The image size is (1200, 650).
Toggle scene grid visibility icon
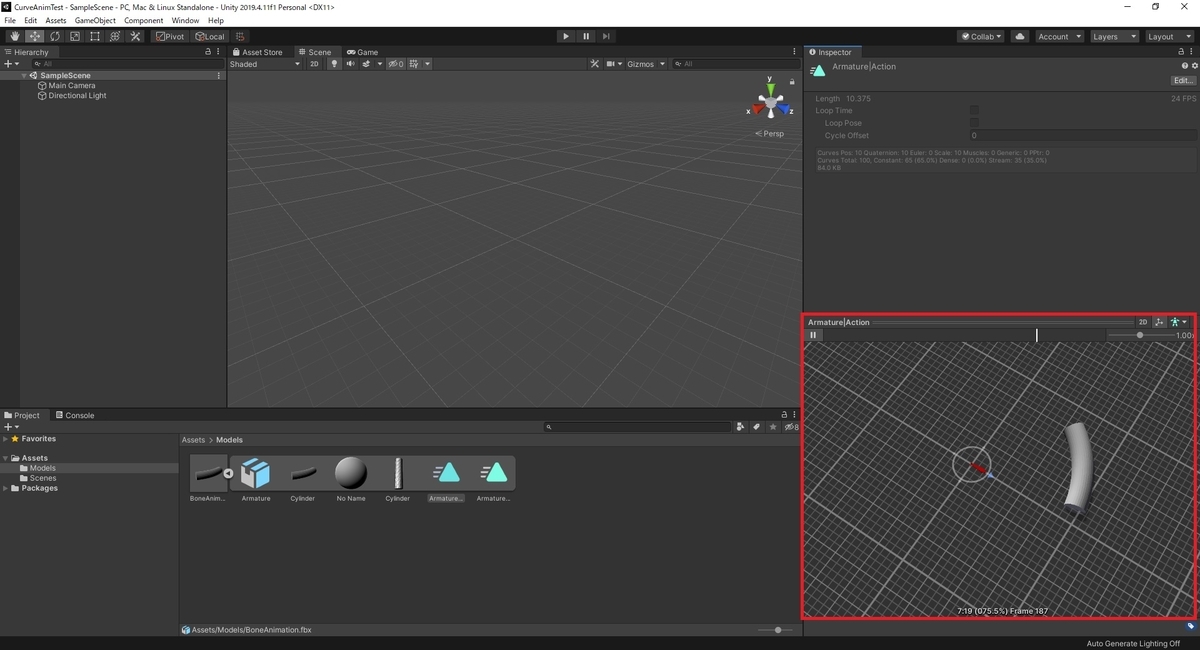(x=415, y=64)
